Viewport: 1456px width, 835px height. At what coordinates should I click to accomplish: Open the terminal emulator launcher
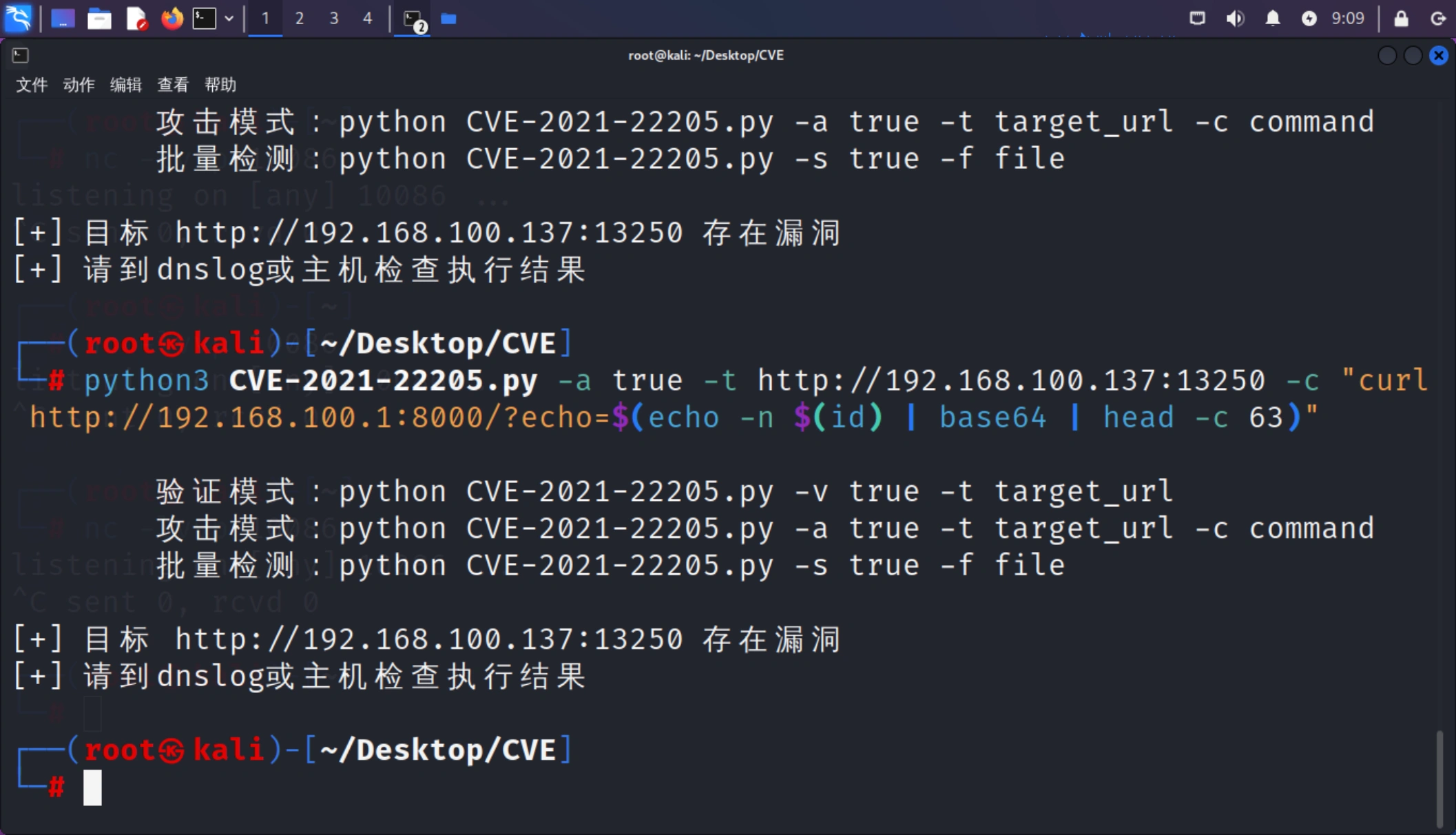(x=205, y=19)
